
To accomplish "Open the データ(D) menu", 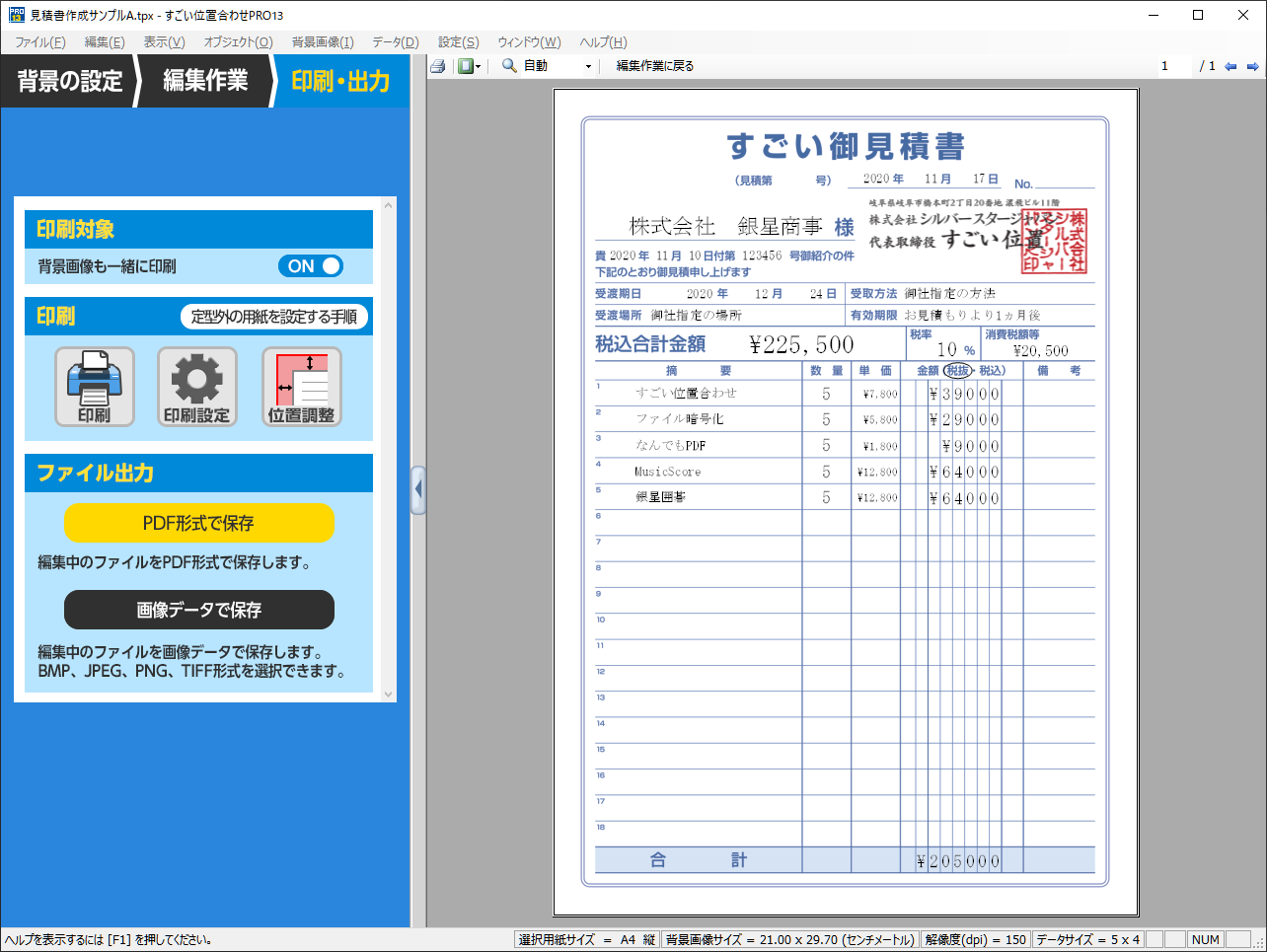I will [396, 41].
